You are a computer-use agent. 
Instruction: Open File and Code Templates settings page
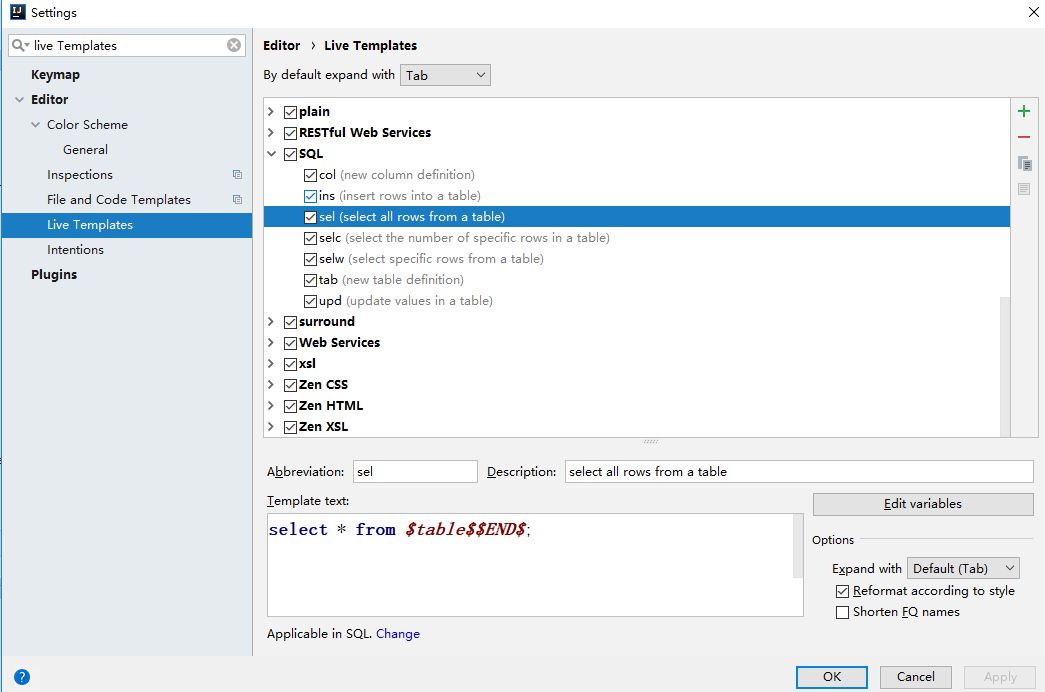[x=118, y=200]
